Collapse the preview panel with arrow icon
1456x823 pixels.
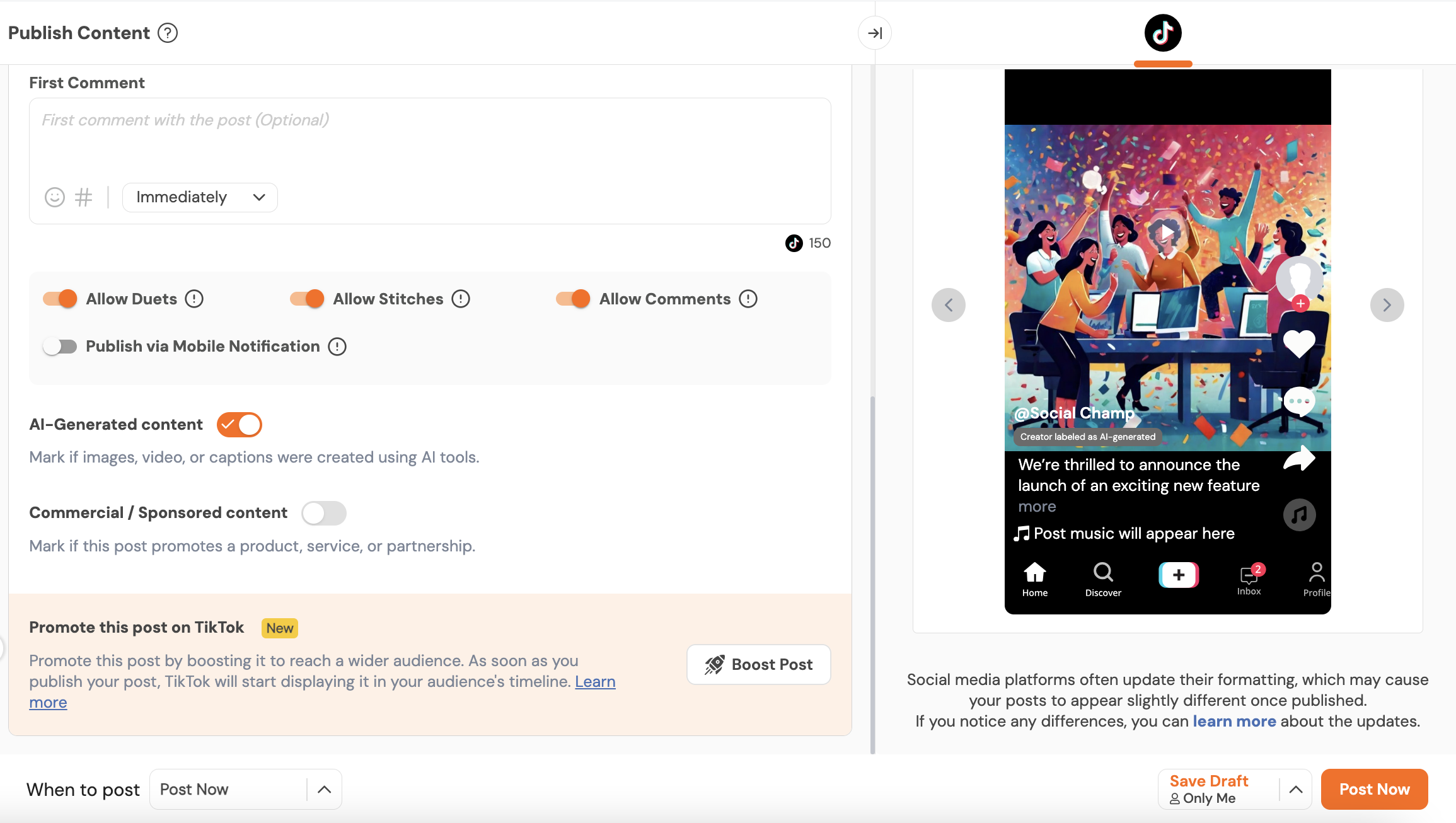pos(874,33)
